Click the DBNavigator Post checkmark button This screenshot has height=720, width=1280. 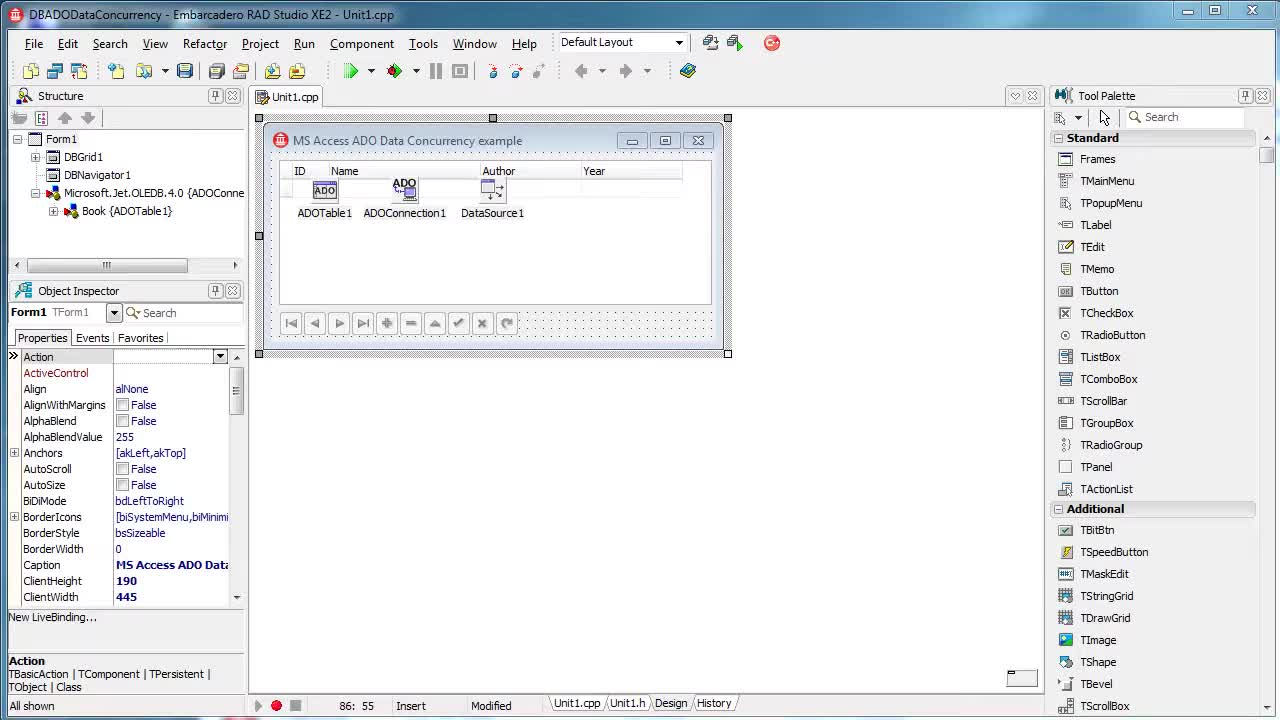click(x=459, y=323)
